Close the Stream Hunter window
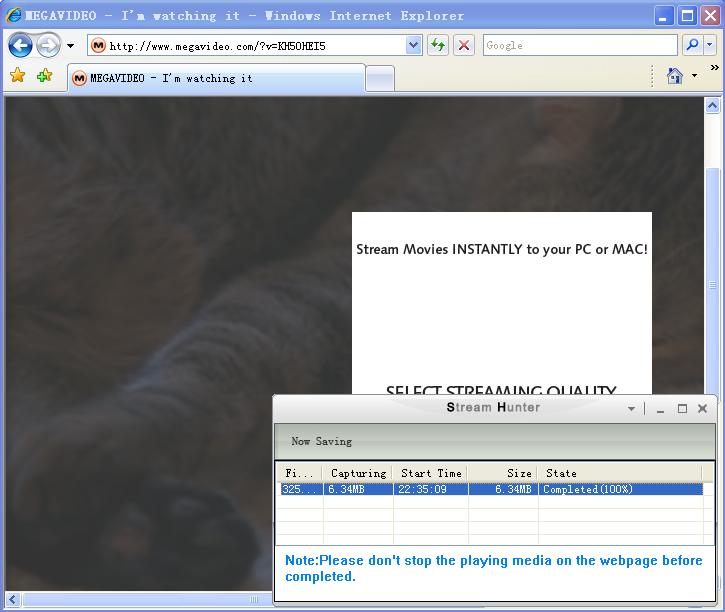This screenshot has width=725, height=612. tap(702, 409)
